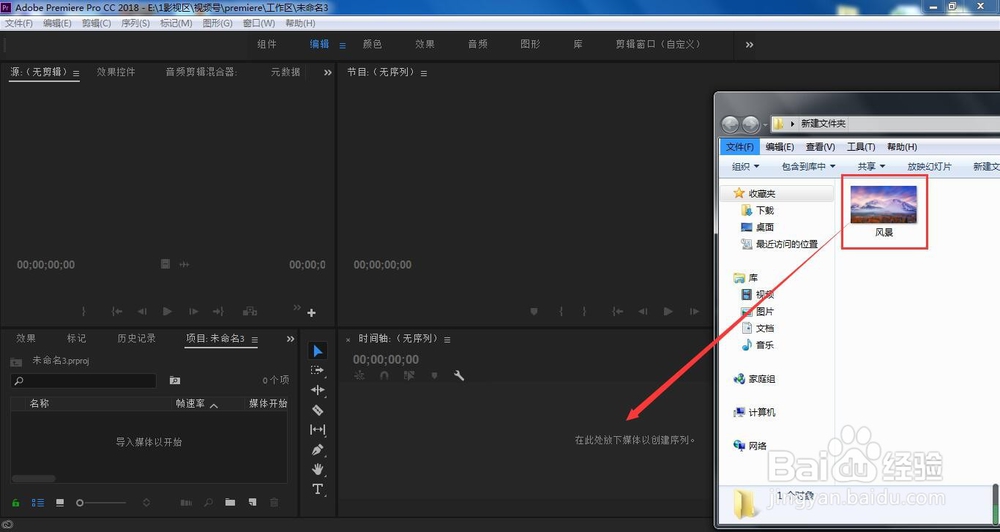The width and height of the screenshot is (1000, 532).
Task: Select the Razor tool
Action: 318,410
